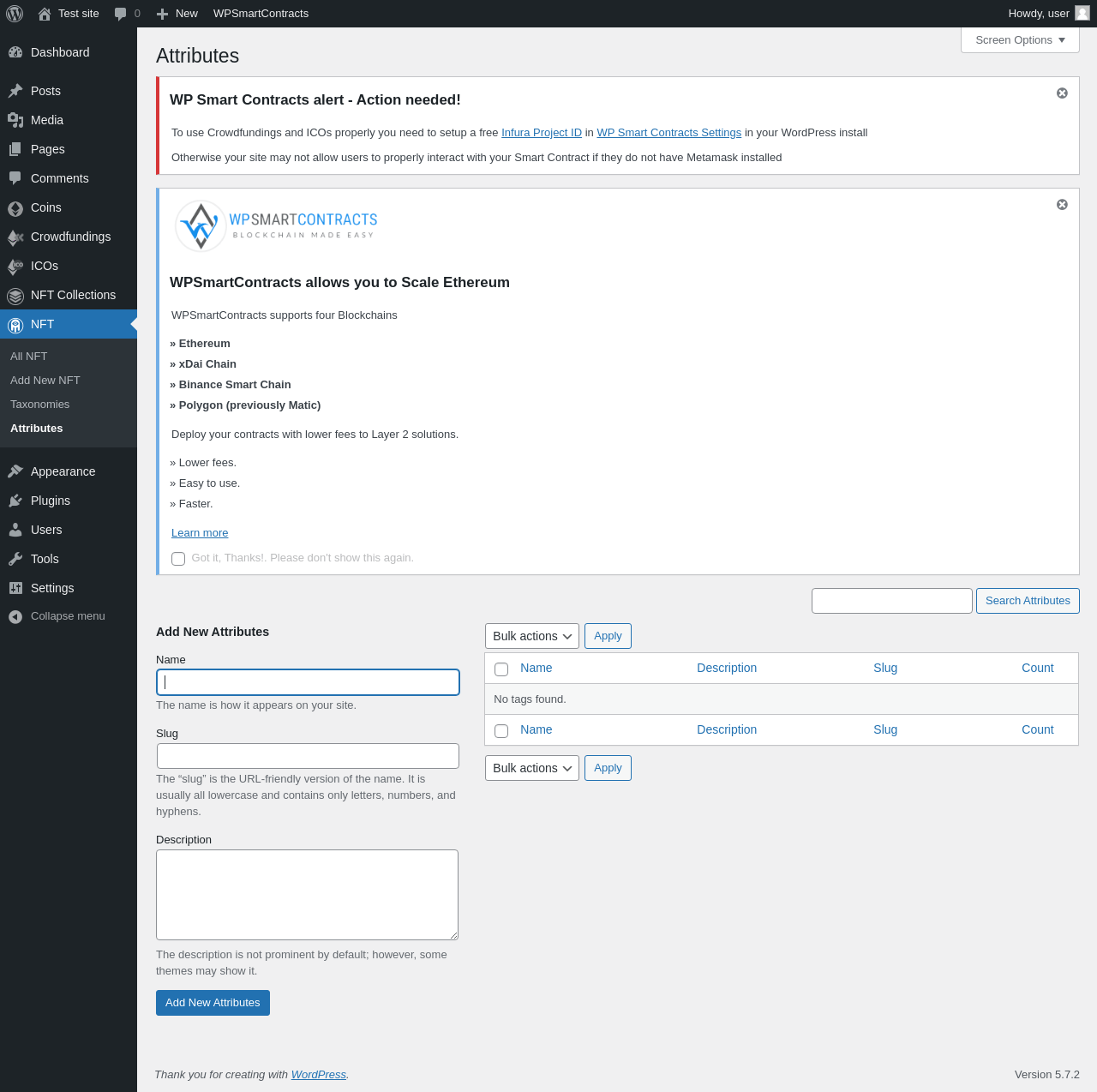Screen dimensions: 1097x1092
Task: Toggle select-all checkbox in table footer
Action: 501,731
